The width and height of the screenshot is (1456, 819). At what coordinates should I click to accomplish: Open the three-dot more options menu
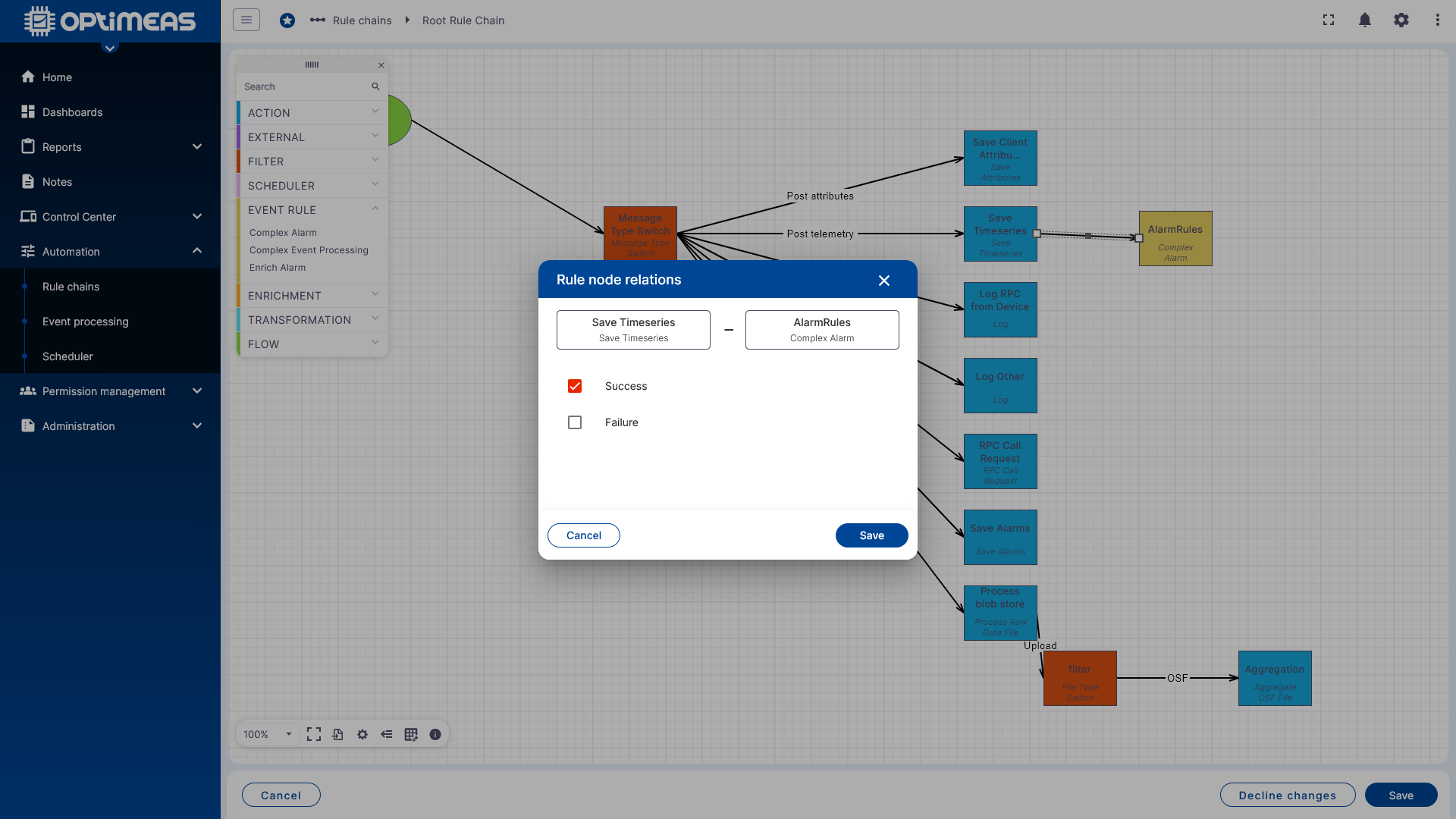pyautogui.click(x=1438, y=20)
